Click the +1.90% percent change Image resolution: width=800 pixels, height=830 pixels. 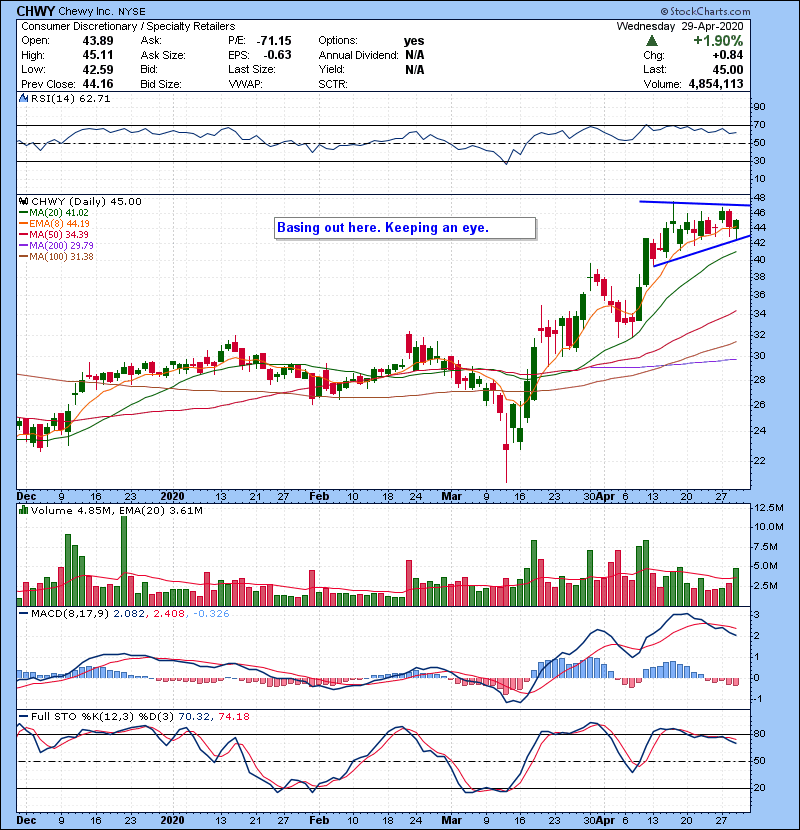(x=718, y=41)
